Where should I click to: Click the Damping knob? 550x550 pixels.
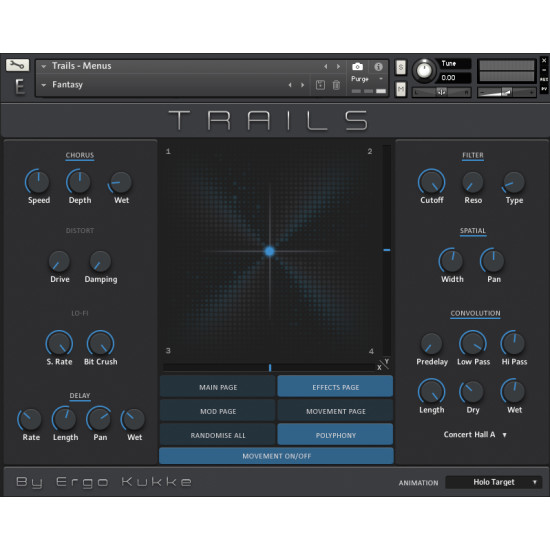[100, 262]
